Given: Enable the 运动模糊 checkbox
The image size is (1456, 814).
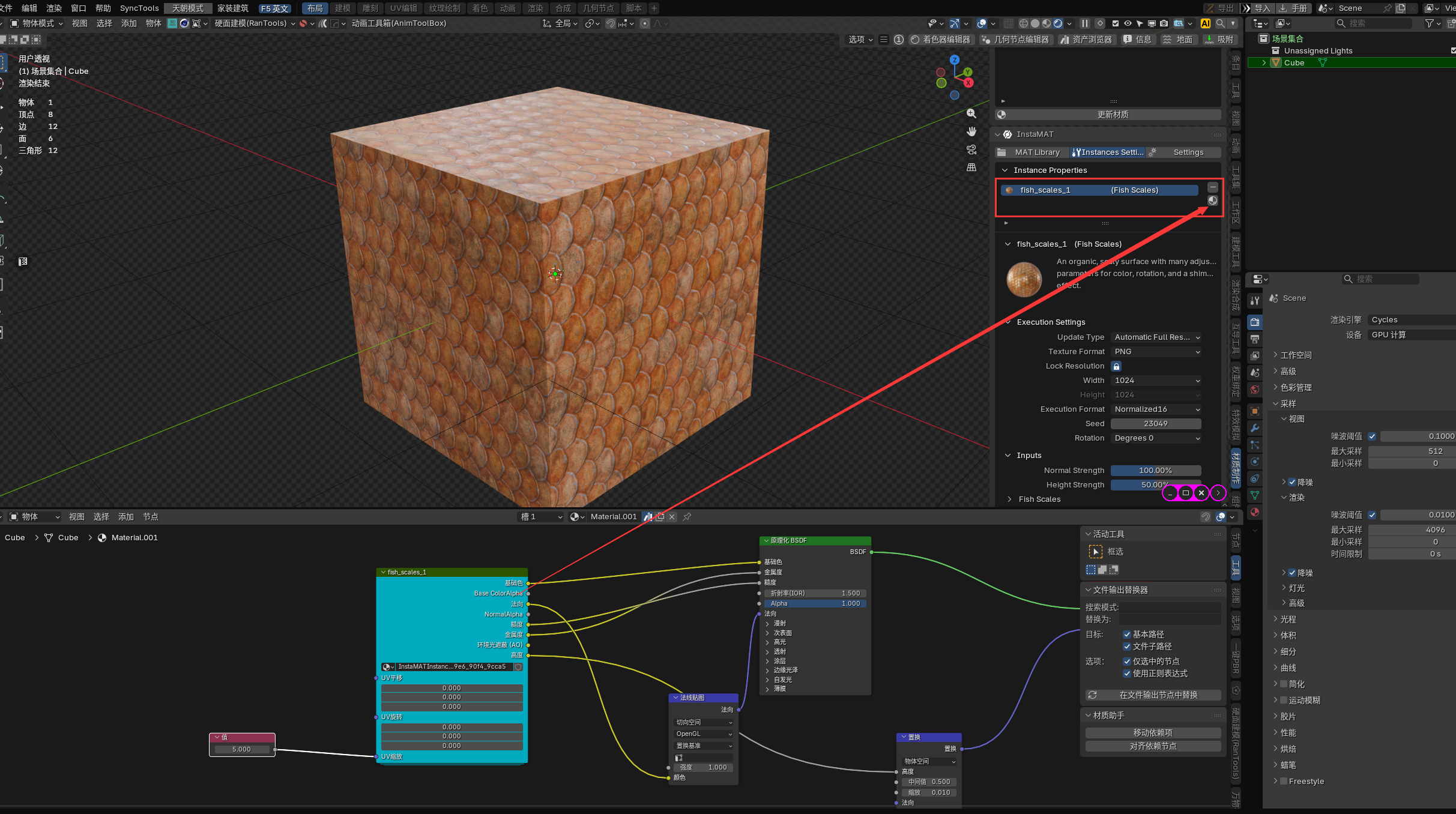Looking at the screenshot, I should click(x=1284, y=700).
